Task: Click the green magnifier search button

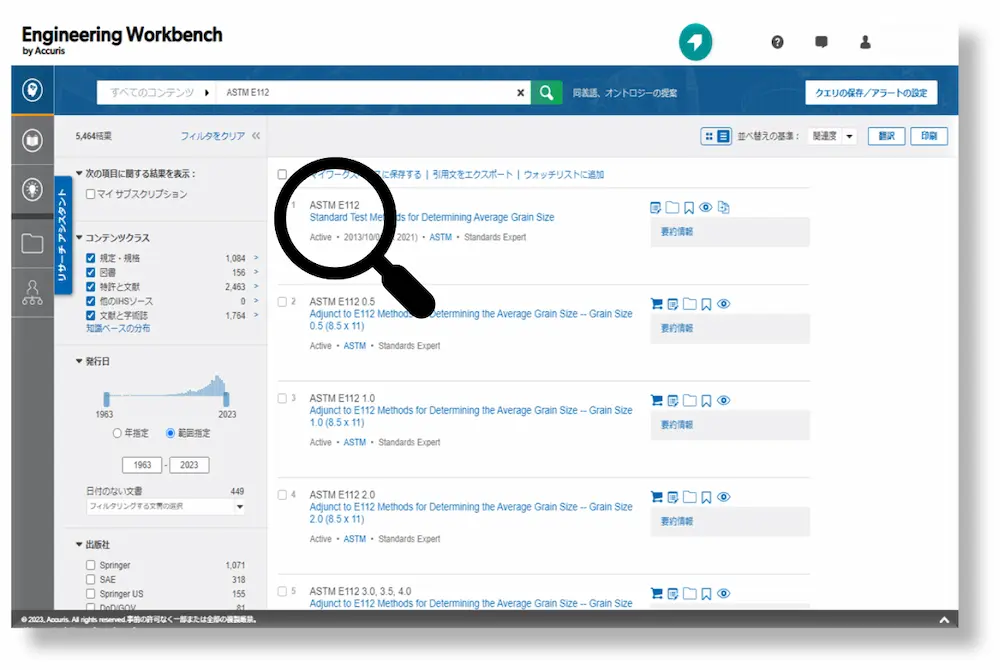Action: [x=547, y=92]
